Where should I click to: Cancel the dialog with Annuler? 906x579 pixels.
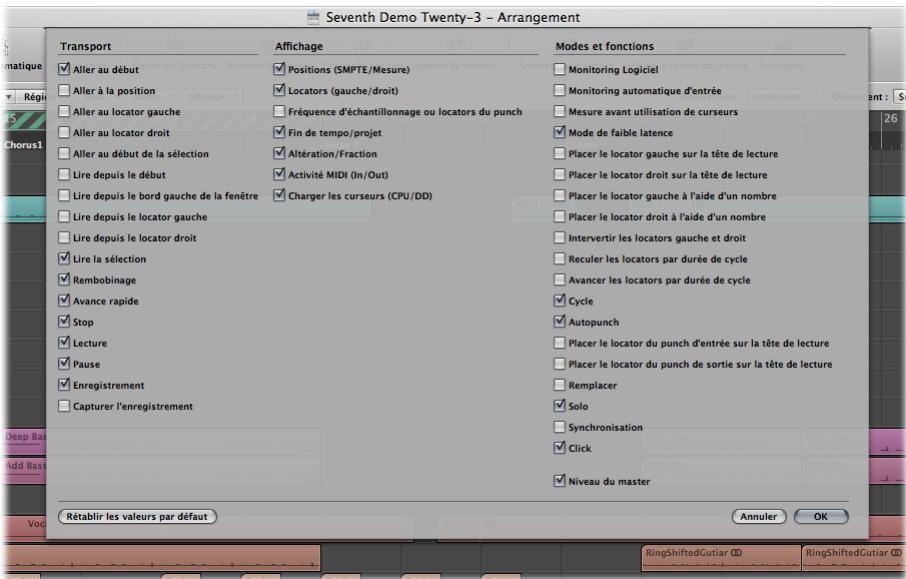[759, 517]
